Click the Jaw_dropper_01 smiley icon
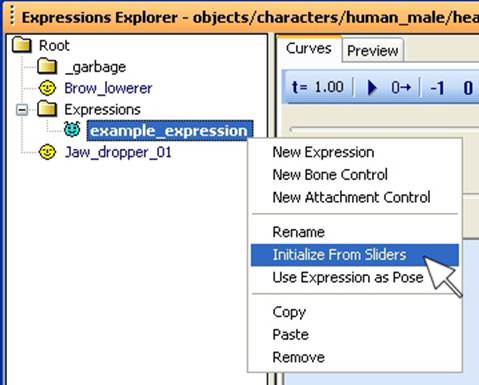This screenshot has height=385, width=479. point(47,152)
